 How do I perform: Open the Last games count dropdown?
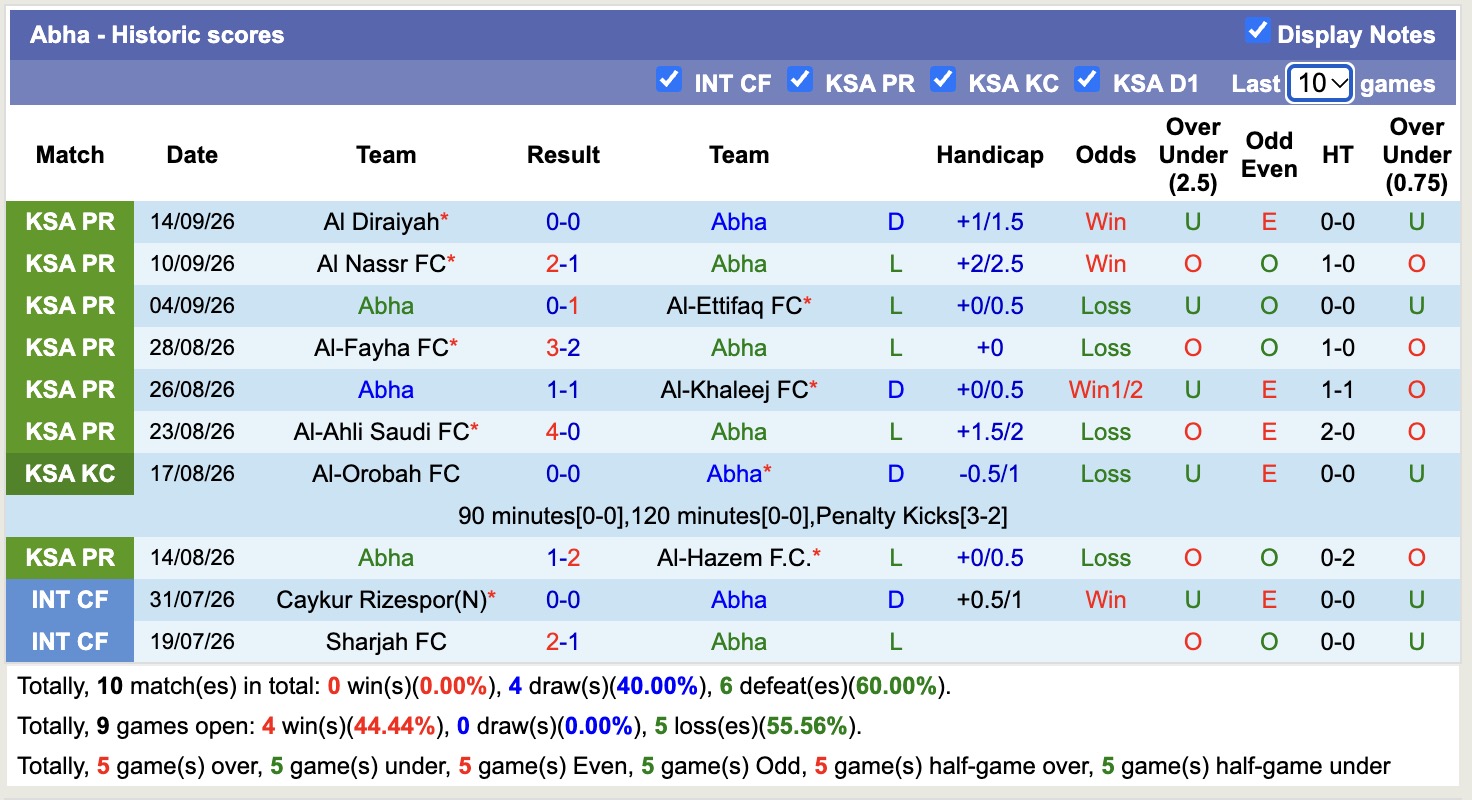pos(1320,83)
